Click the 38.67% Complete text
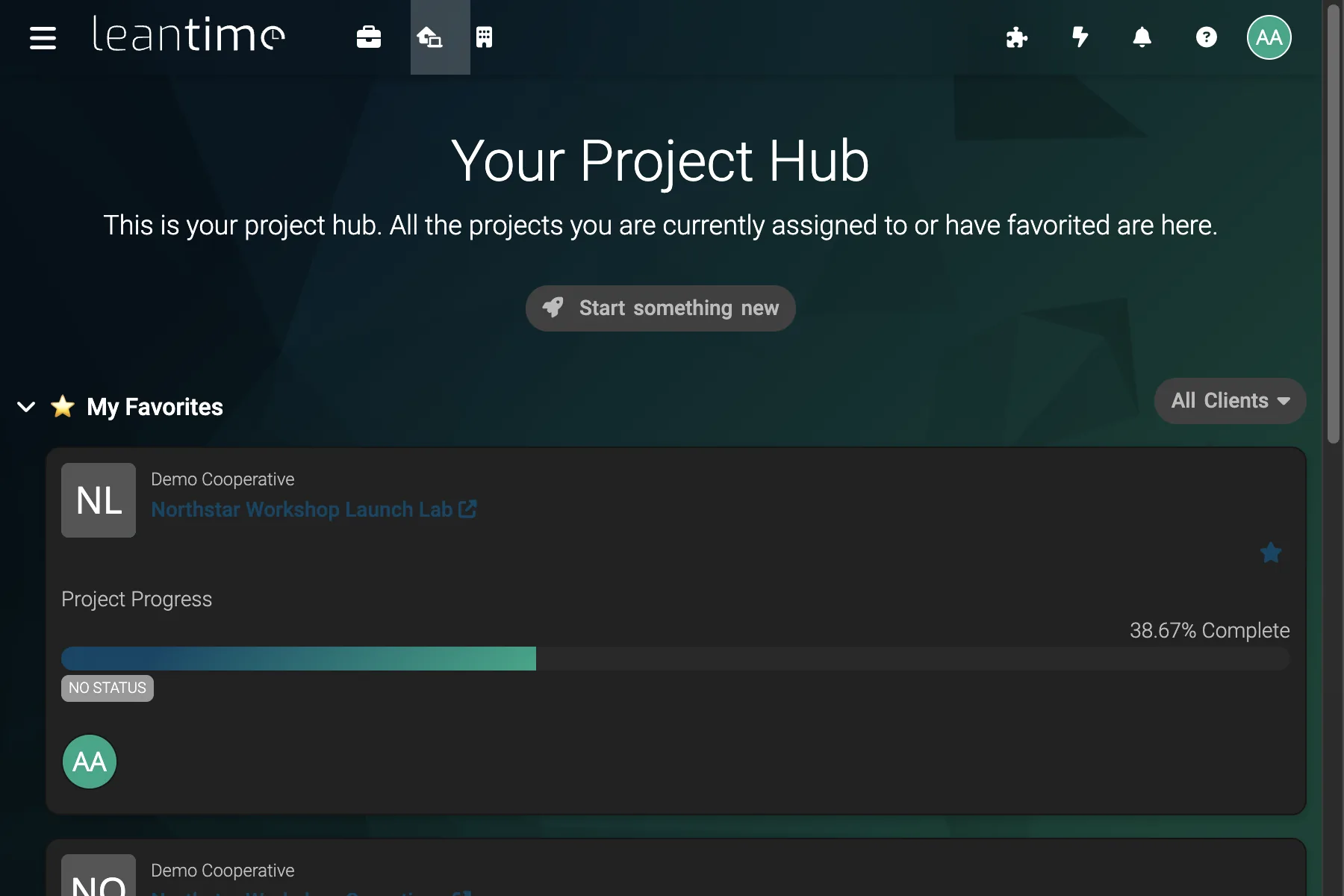The width and height of the screenshot is (1344, 896). (1210, 631)
